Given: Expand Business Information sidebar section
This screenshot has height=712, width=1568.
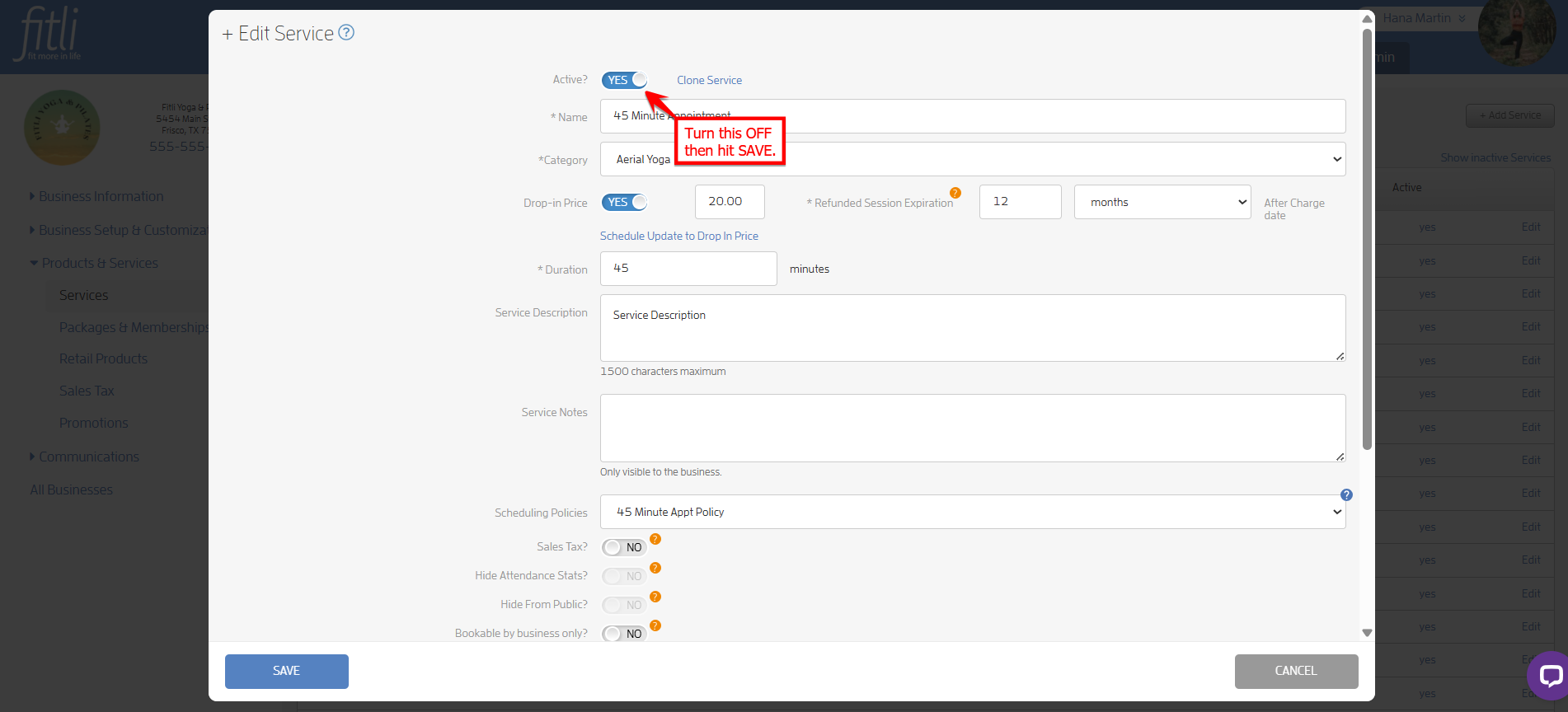Looking at the screenshot, I should [x=97, y=196].
